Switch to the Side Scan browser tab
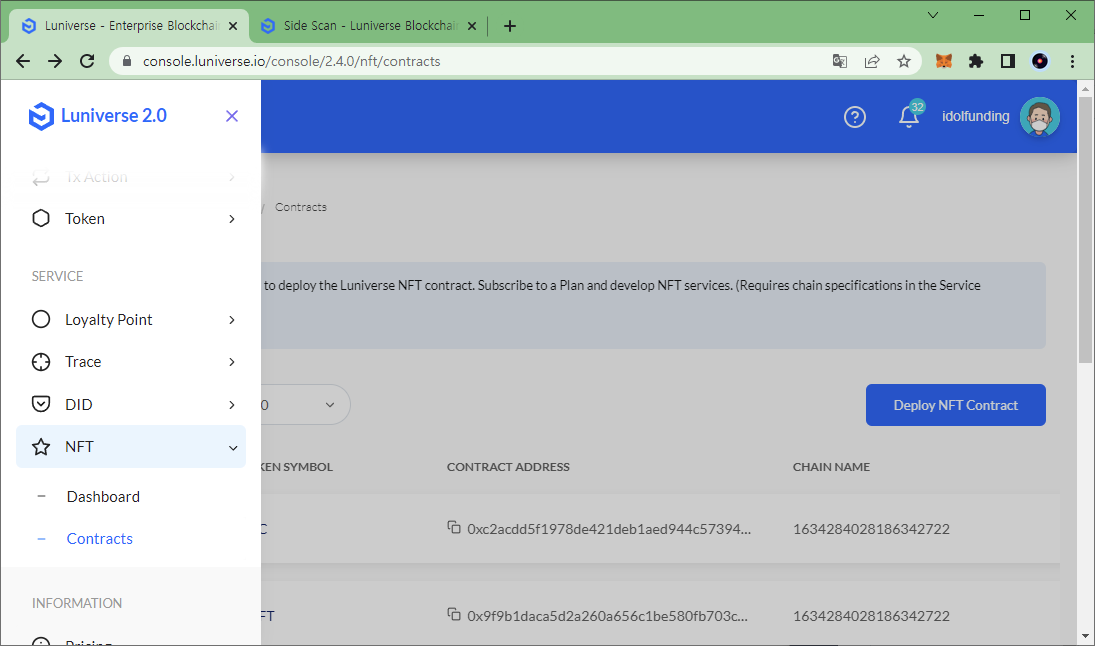The width and height of the screenshot is (1095, 646). 367,26
